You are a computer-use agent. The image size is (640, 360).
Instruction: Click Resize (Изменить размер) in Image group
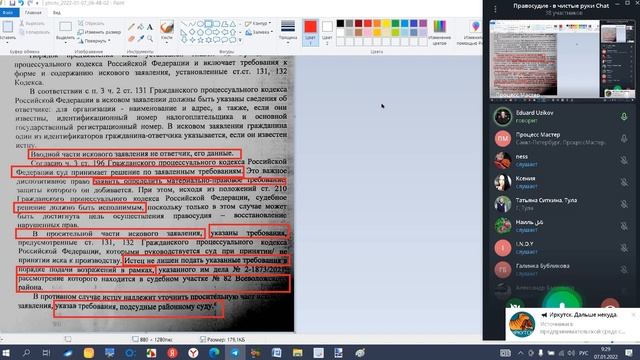[x=99, y=32]
